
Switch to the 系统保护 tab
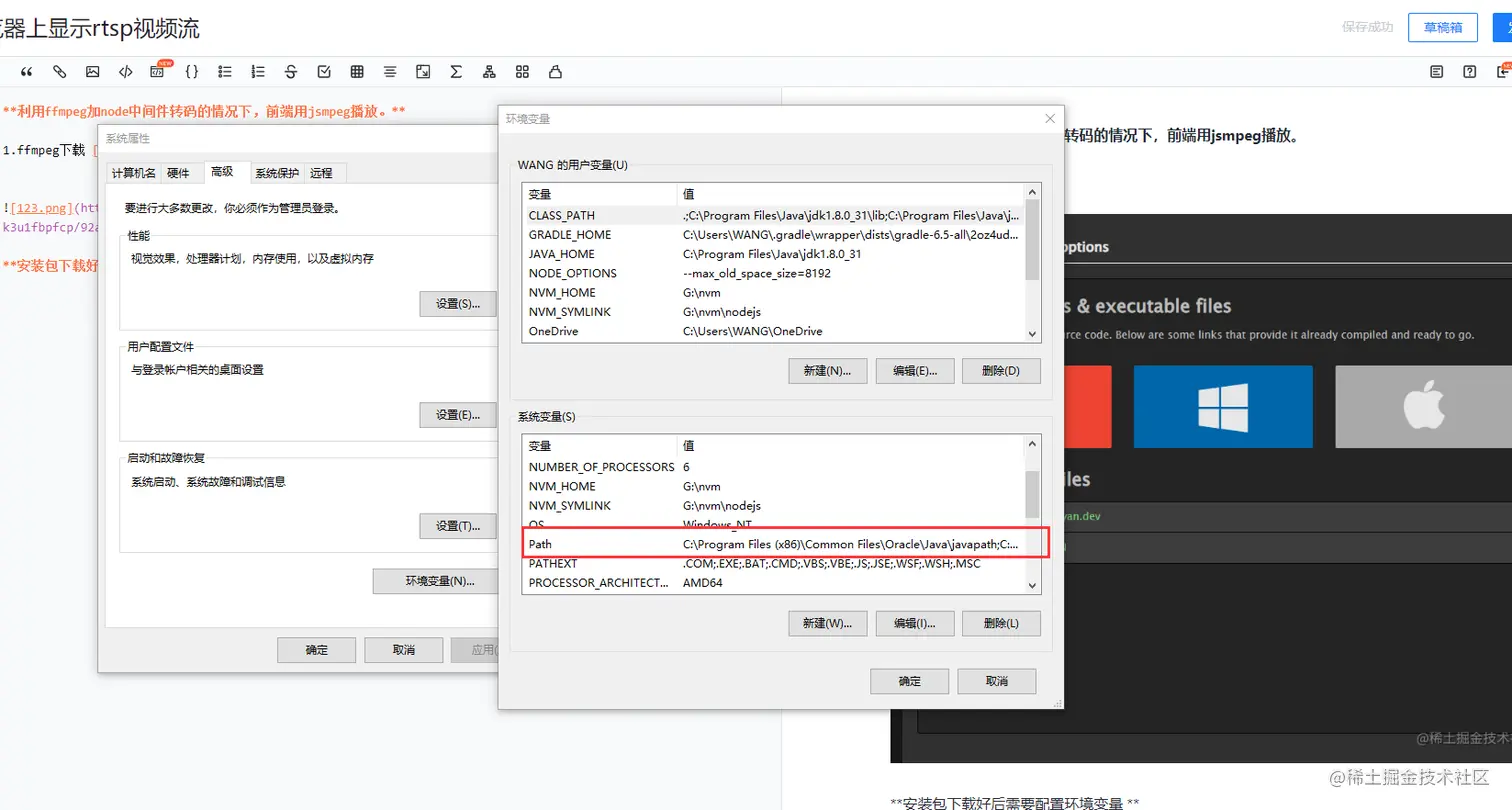tap(276, 173)
